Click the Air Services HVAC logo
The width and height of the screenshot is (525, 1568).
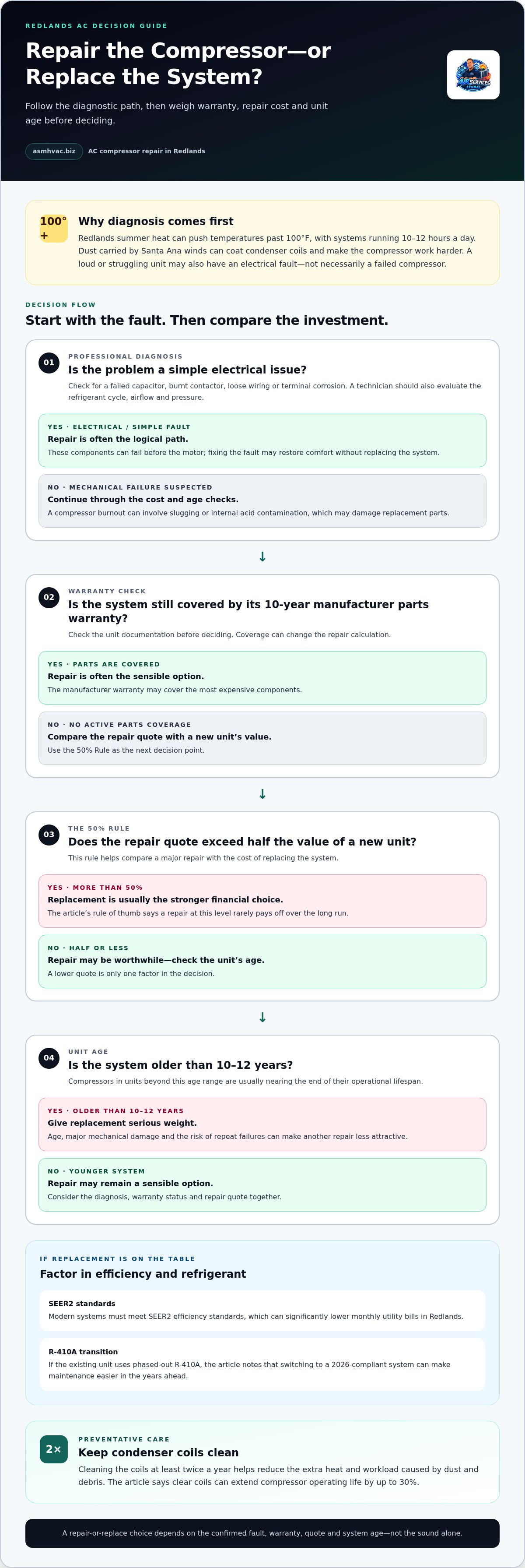click(x=472, y=75)
